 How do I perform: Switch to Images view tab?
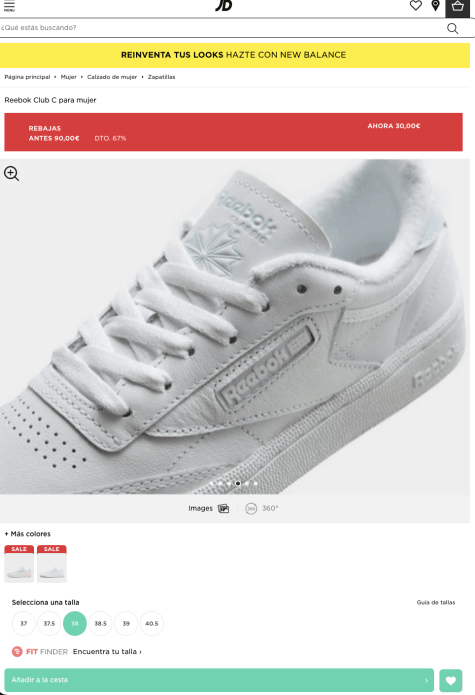point(209,508)
